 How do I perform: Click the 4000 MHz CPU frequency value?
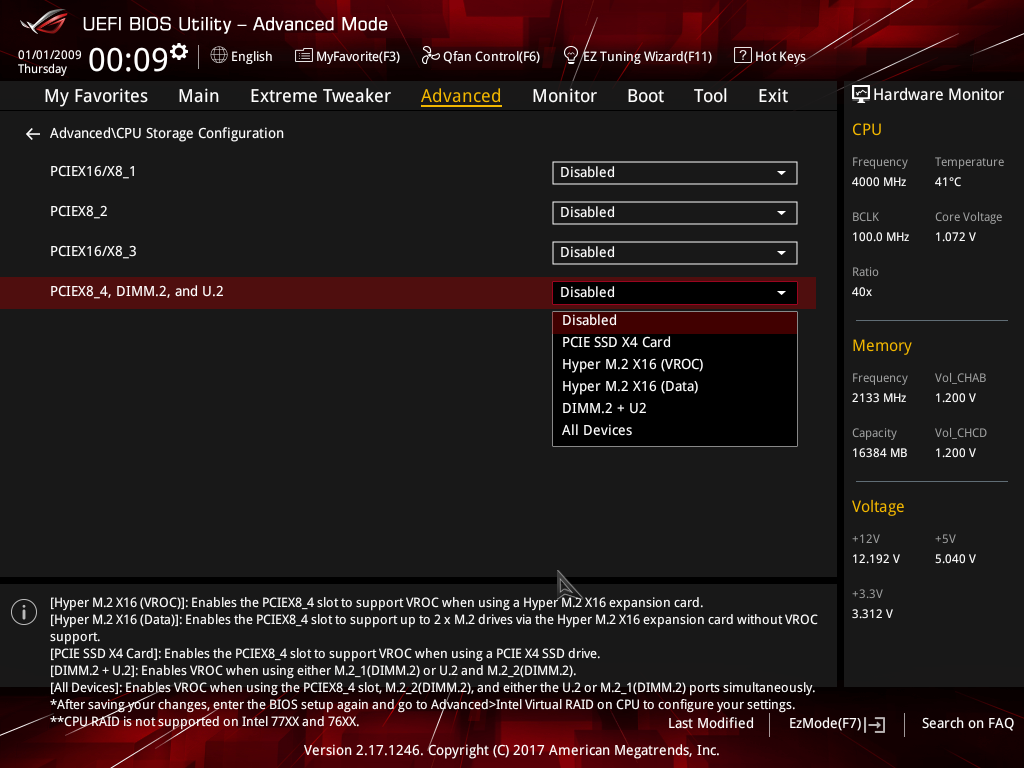coord(879,182)
